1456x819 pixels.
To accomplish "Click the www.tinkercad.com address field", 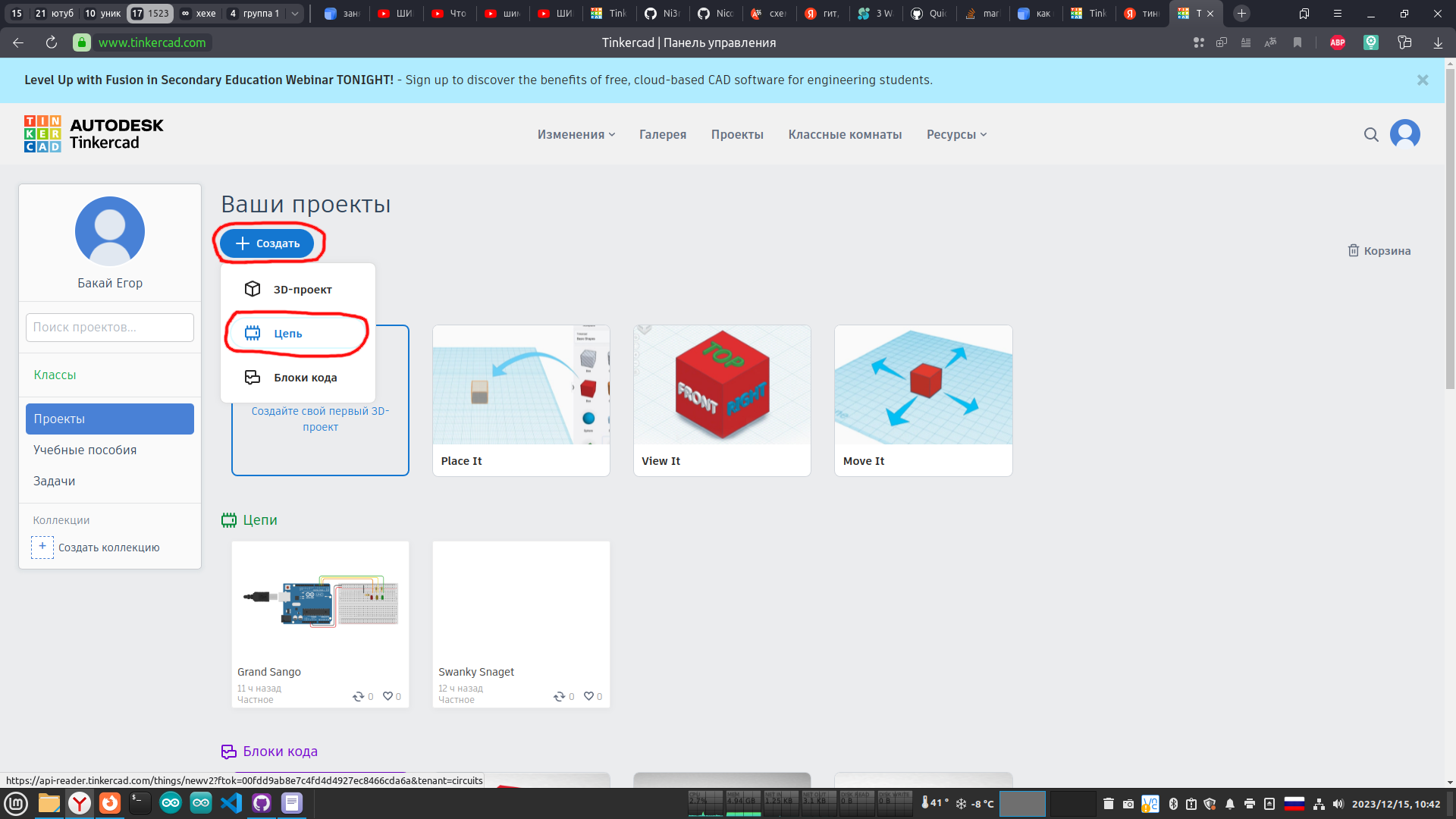I will click(x=152, y=42).
